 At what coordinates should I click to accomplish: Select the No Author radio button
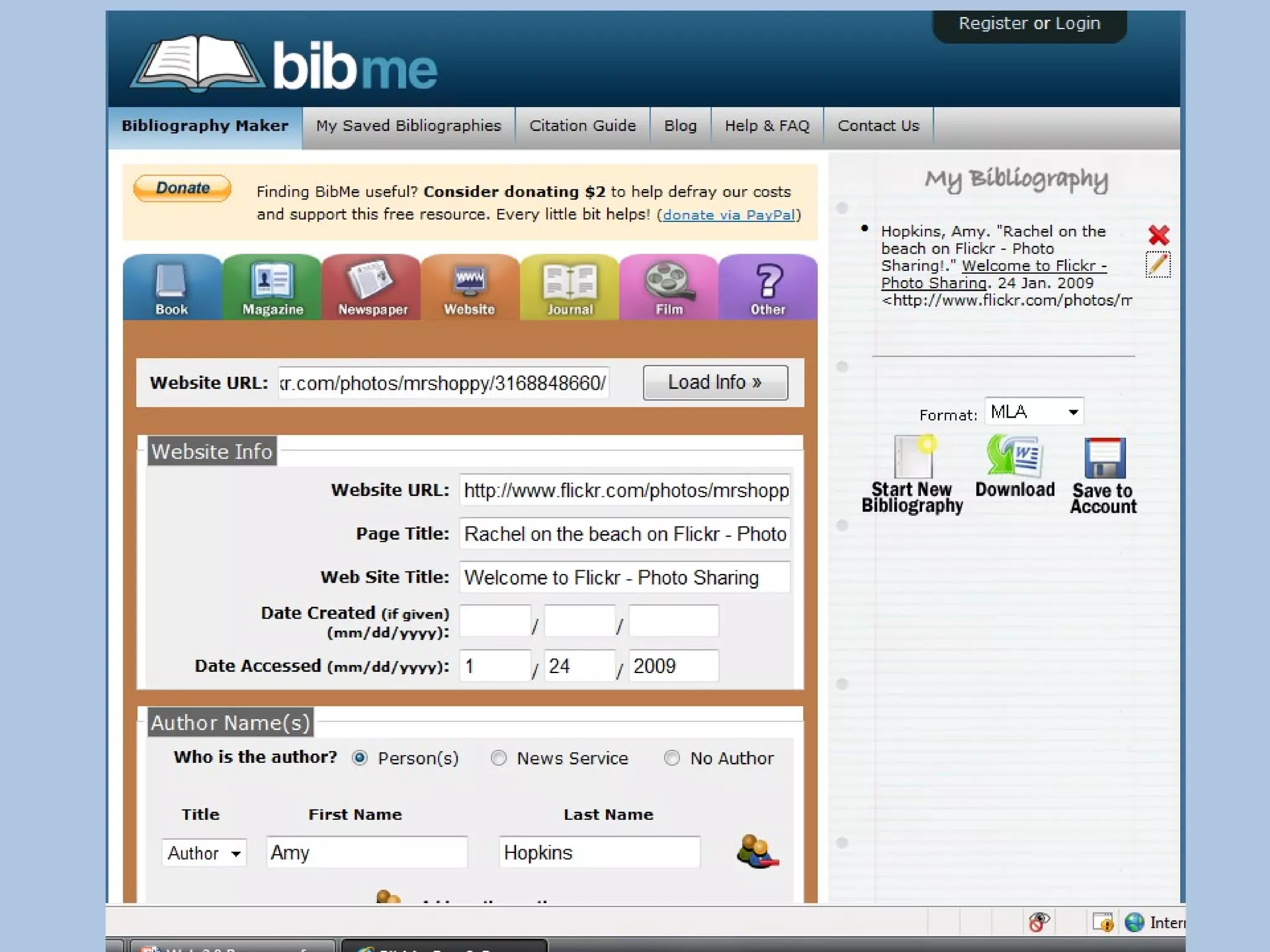(672, 758)
